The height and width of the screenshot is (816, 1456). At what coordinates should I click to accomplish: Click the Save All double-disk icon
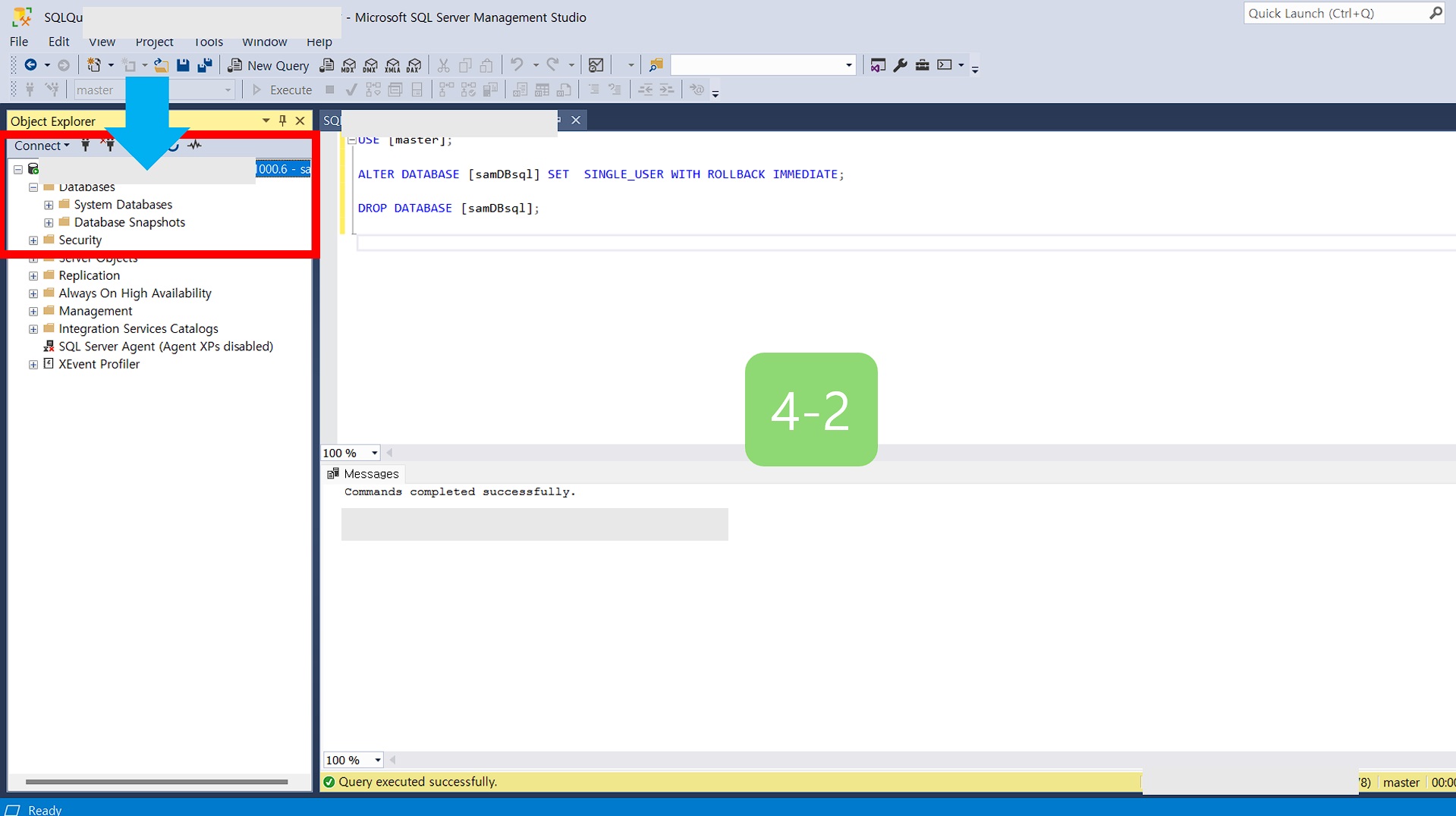[205, 65]
